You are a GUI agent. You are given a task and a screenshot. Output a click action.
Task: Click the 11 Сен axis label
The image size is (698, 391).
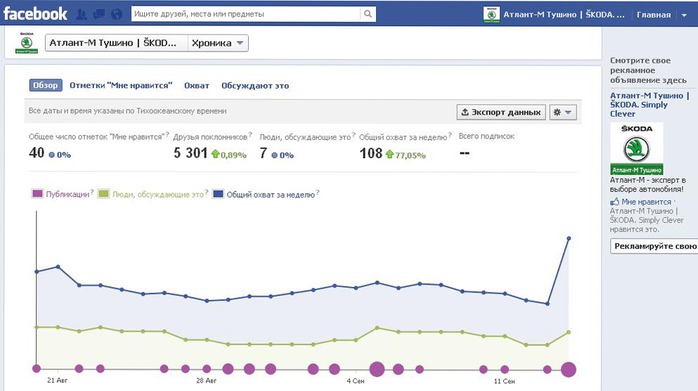coord(504,381)
